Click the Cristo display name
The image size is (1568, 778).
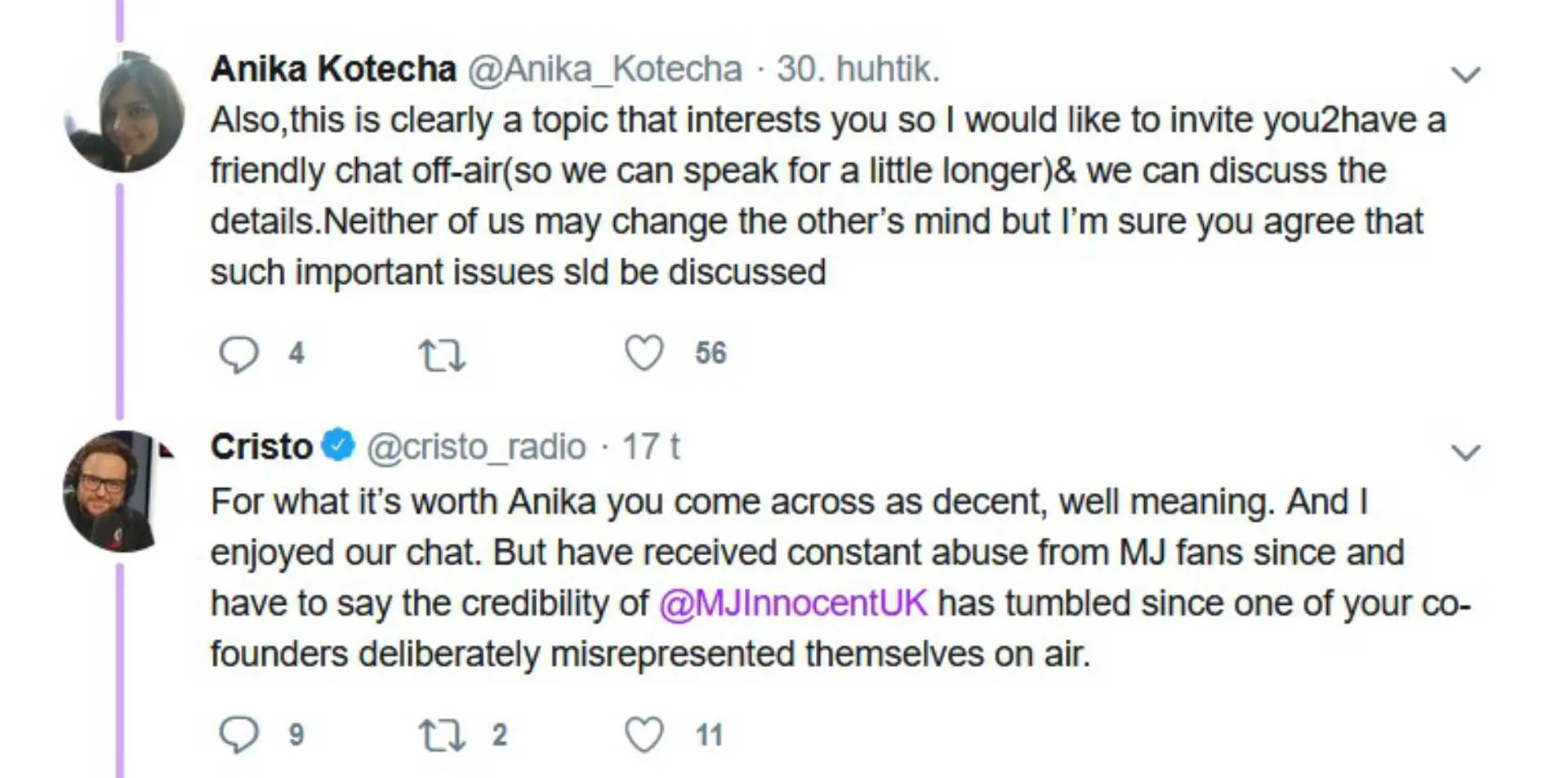click(261, 447)
